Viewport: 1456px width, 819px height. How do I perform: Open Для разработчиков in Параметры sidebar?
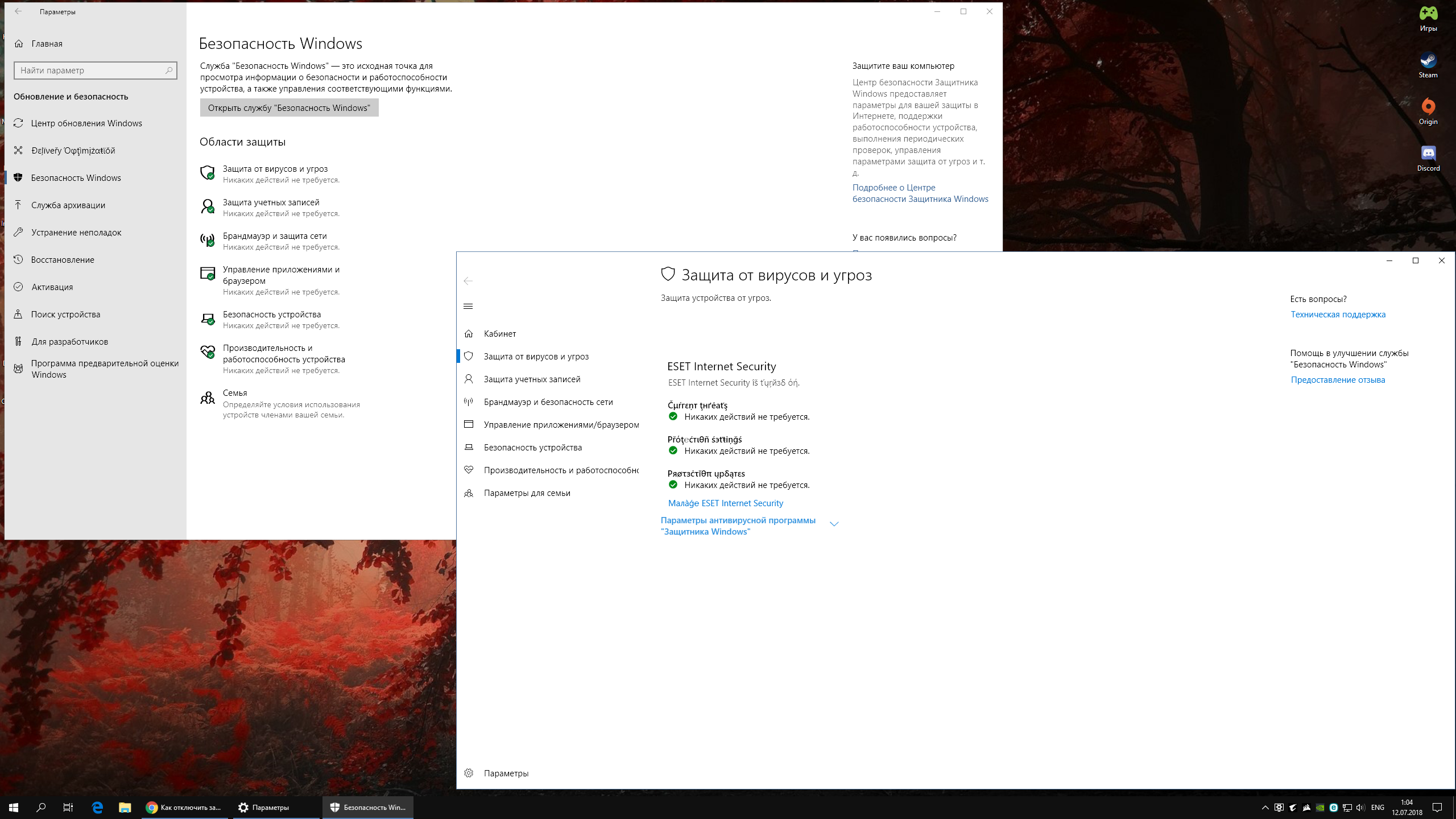click(x=96, y=342)
